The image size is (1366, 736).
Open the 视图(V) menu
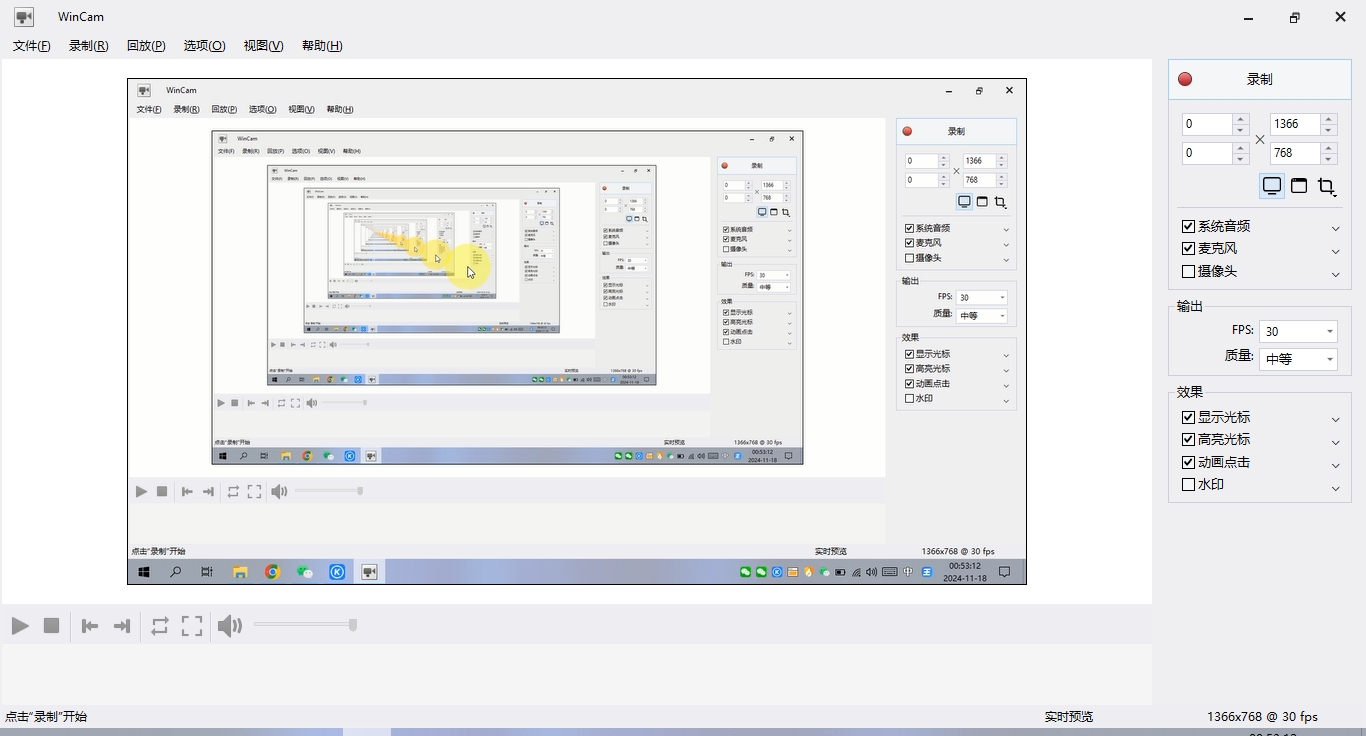point(264,46)
